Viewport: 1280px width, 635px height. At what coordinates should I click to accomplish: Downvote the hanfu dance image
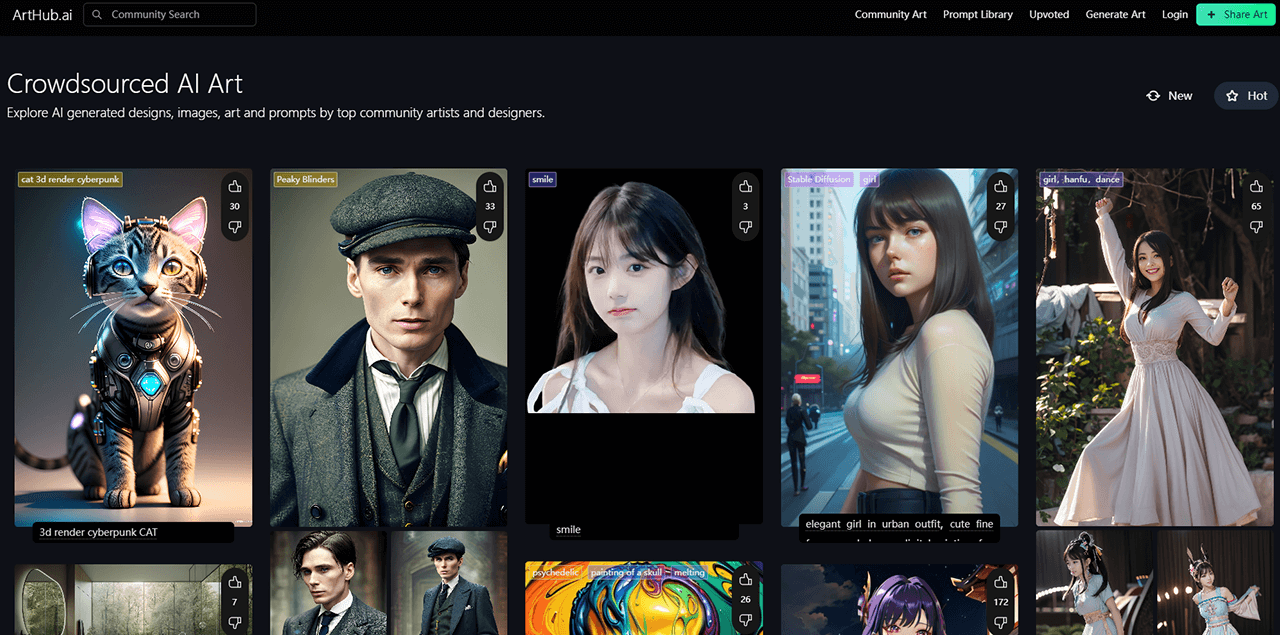coord(1256,227)
